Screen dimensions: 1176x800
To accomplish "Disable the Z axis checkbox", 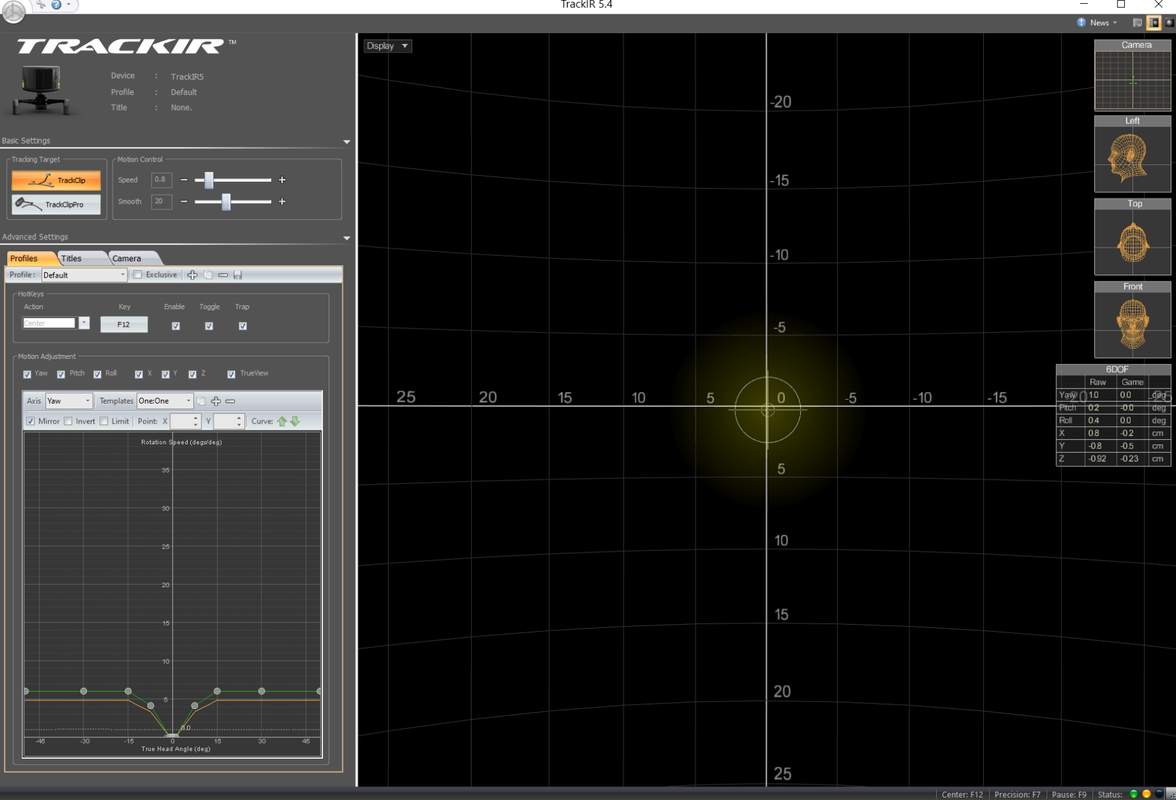I will coord(192,374).
